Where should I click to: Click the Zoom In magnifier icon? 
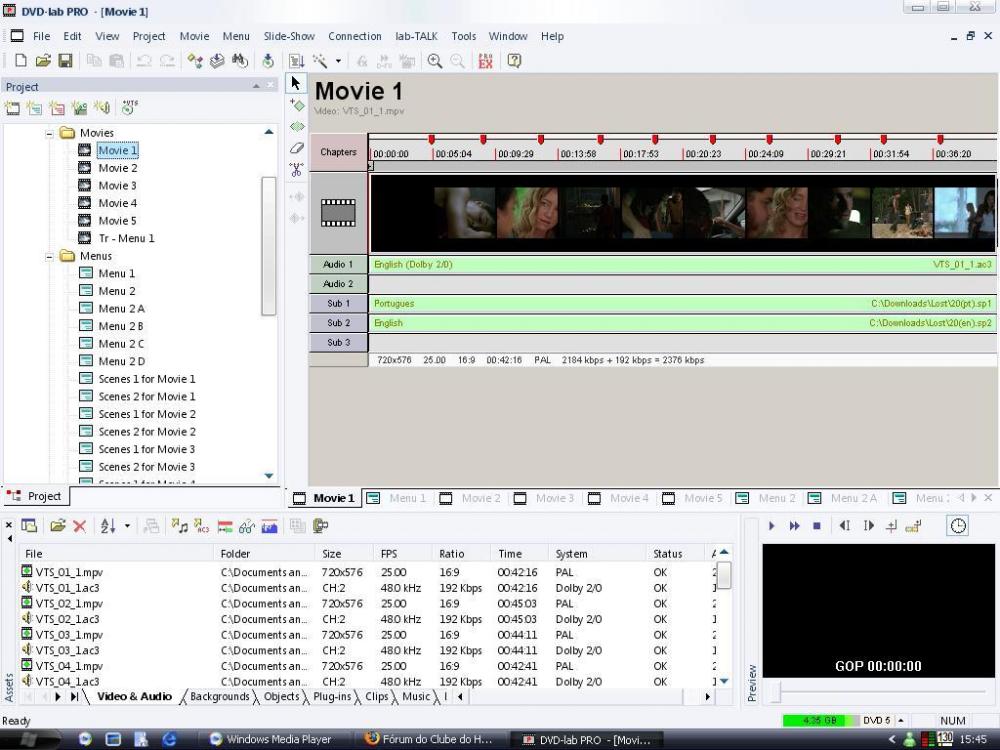[435, 61]
